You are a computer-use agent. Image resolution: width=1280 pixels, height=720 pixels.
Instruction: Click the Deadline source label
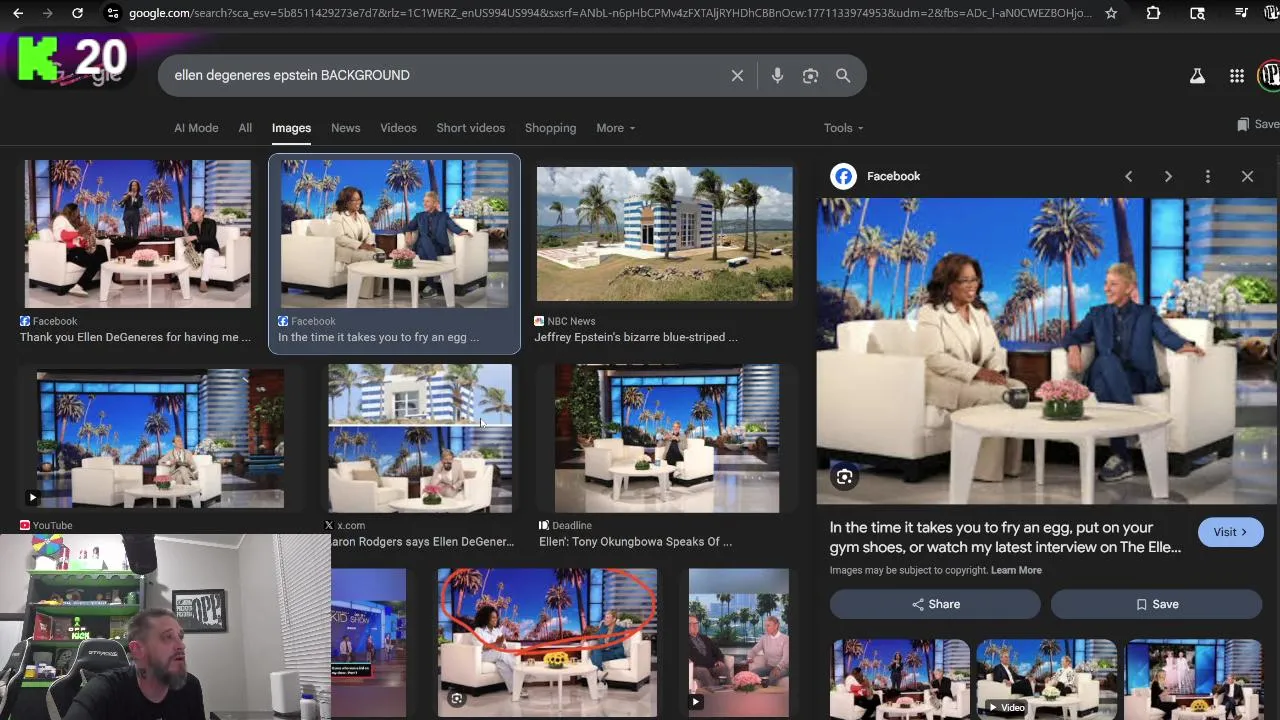click(x=572, y=525)
